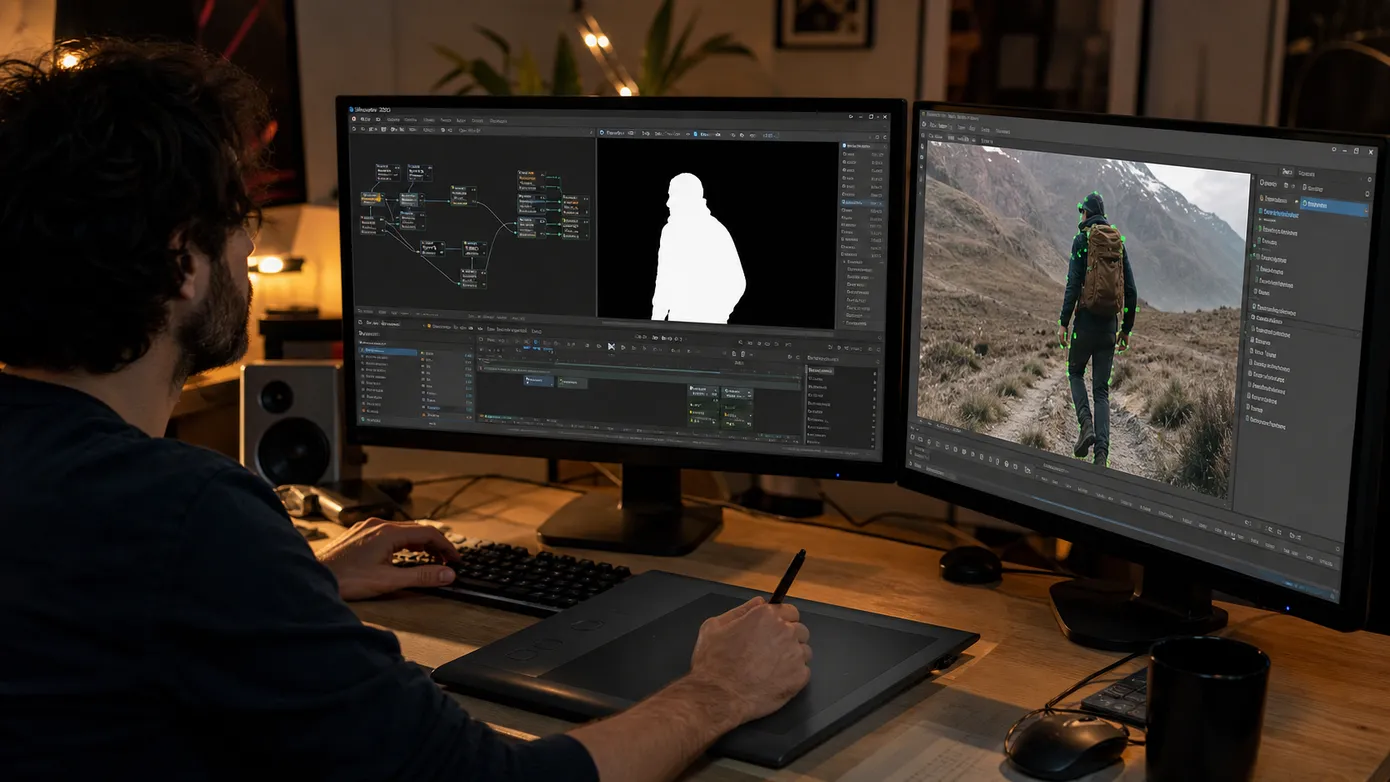Select the blue clip on the left monitor timeline
The height and width of the screenshot is (782, 1390).
click(x=539, y=381)
